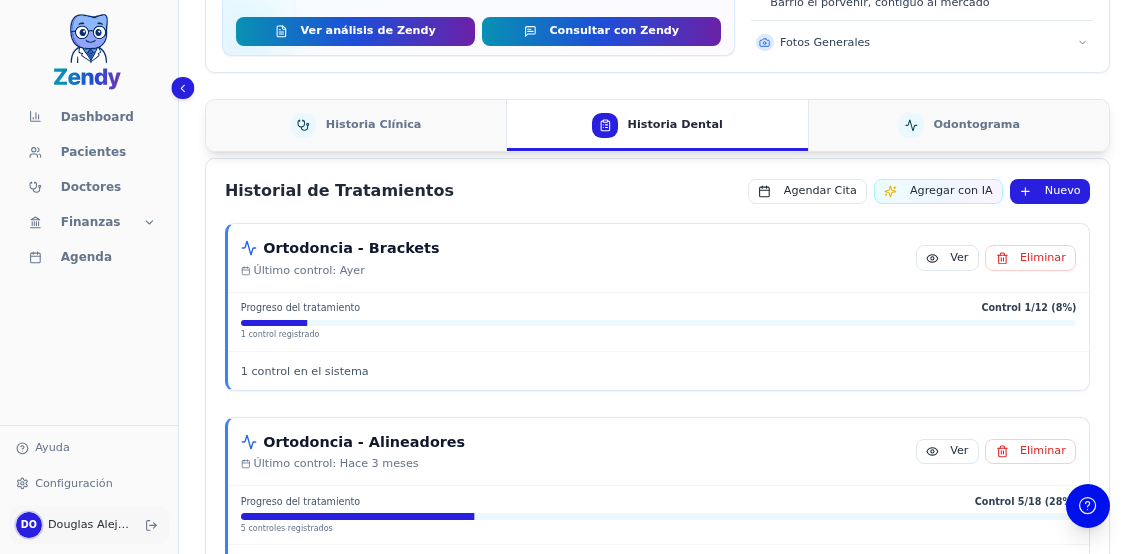Click the Pacientes people icon

[35, 152]
